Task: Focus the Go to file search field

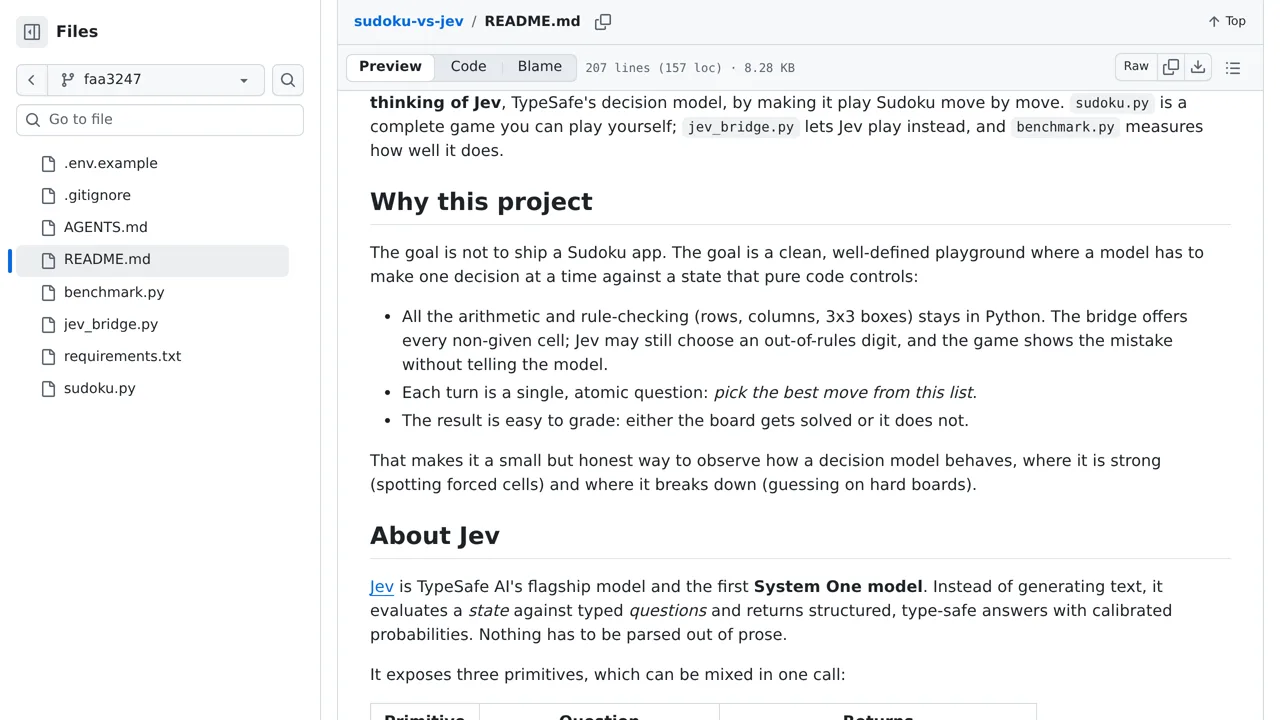Action: 160,119
